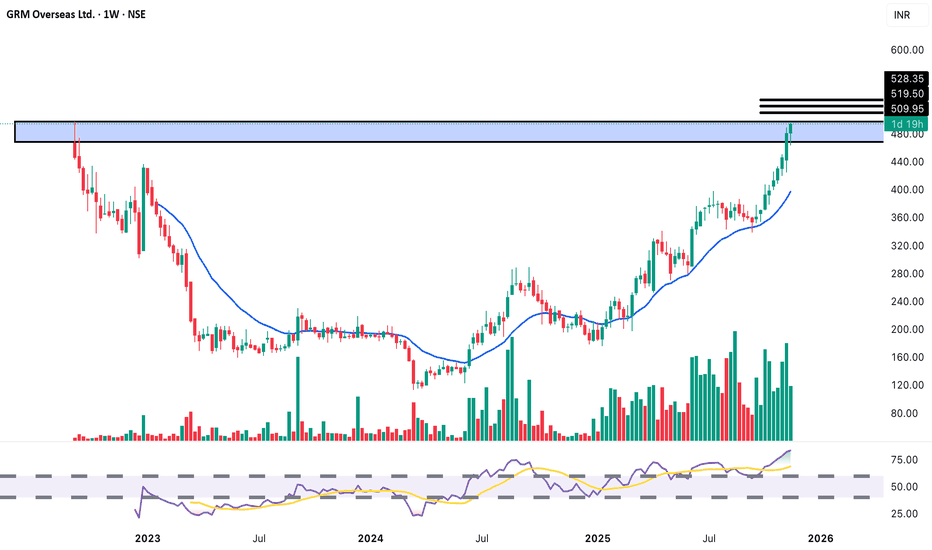Open the INR currency selector
The width and height of the screenshot is (932, 550).
901,15
